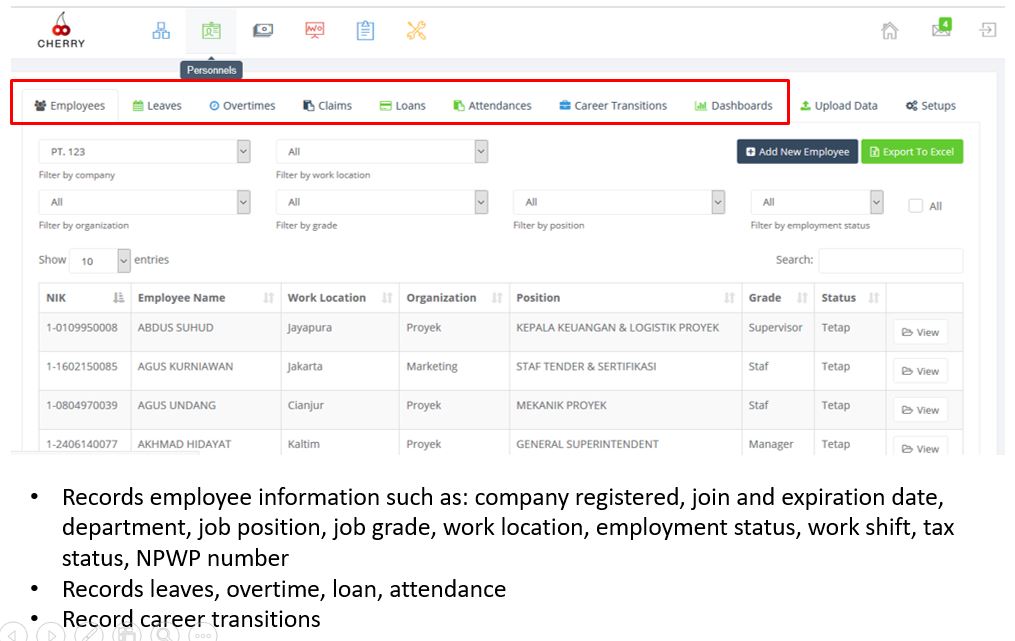Click the Cherry logo
This screenshot has width=1015, height=641.
tap(61, 31)
